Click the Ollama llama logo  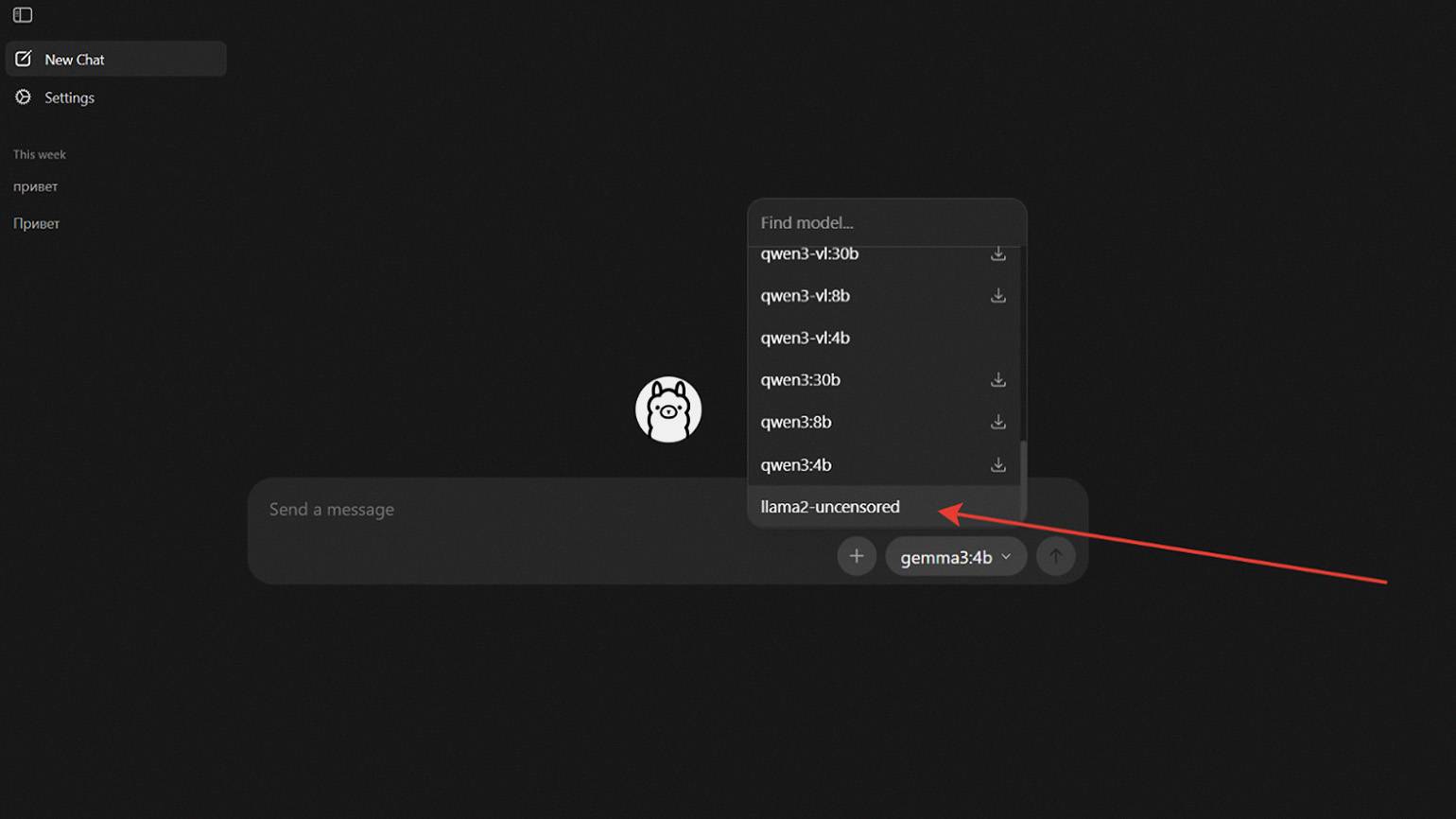[x=668, y=409]
